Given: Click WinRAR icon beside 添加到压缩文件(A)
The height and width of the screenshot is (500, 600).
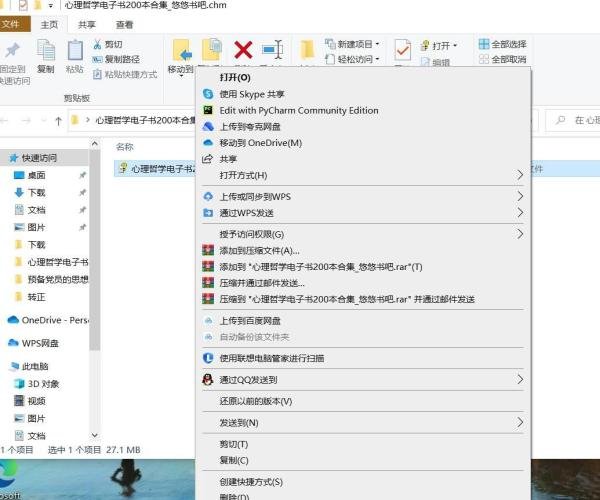Looking at the screenshot, I should [208, 251].
